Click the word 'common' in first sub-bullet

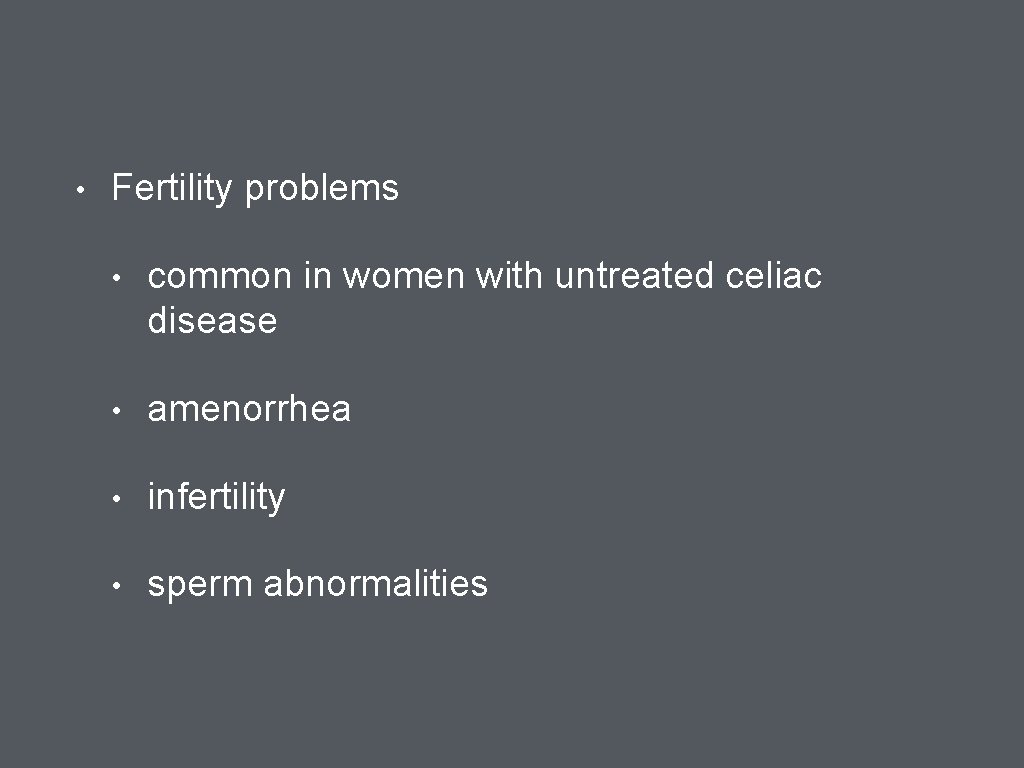[219, 277]
